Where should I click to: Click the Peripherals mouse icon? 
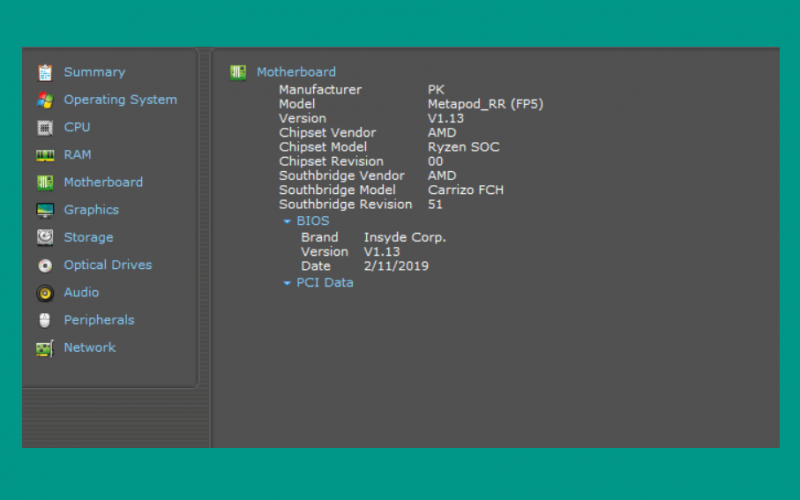[x=45, y=320]
